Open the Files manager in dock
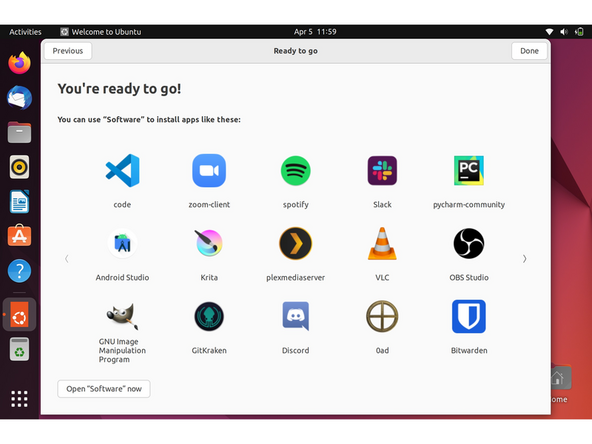The height and width of the screenshot is (444, 592). (19, 133)
